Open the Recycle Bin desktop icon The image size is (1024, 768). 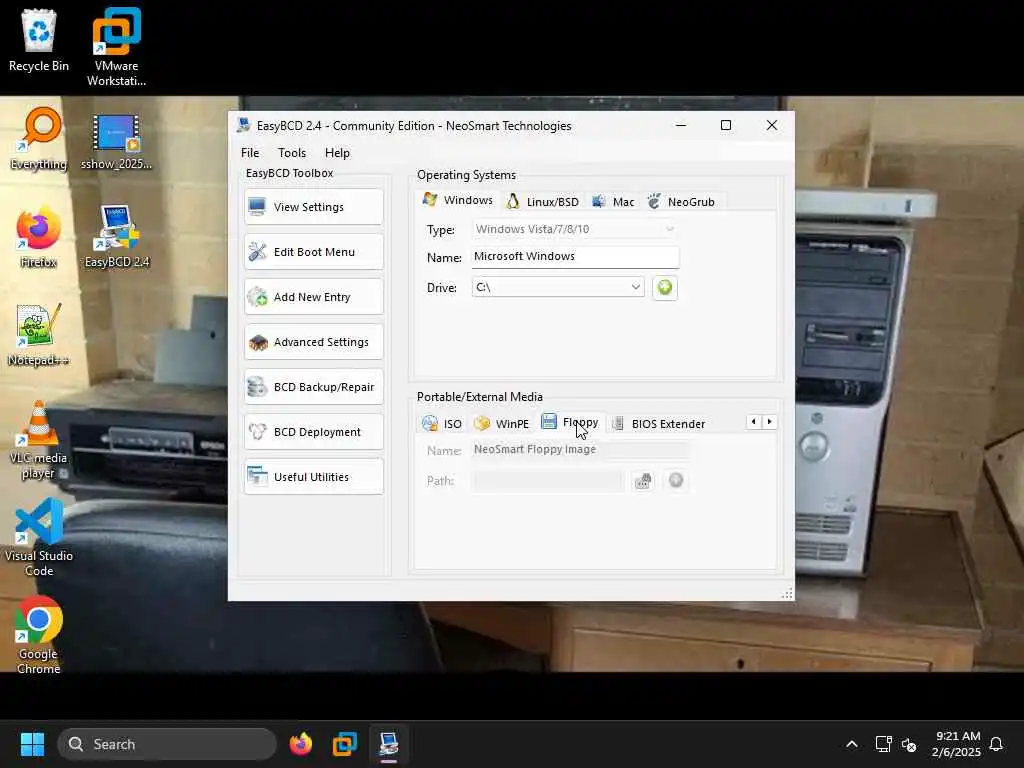39,40
